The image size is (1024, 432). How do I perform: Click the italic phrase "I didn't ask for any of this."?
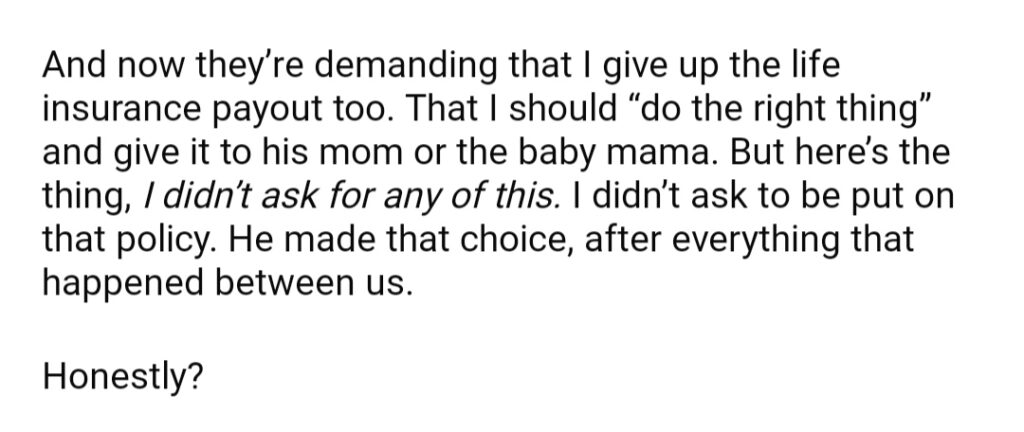(352, 196)
